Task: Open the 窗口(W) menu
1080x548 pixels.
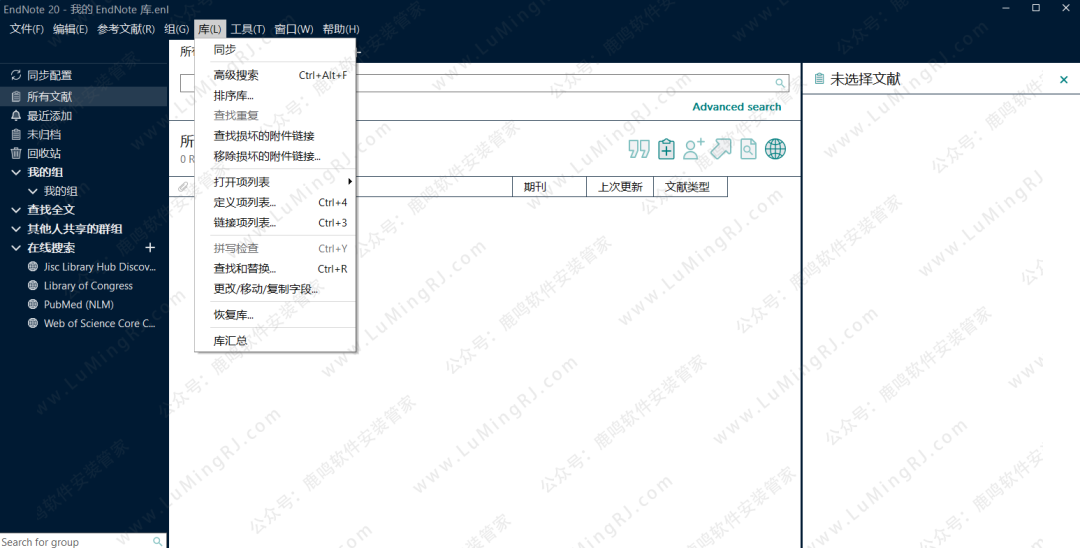Action: coord(294,29)
